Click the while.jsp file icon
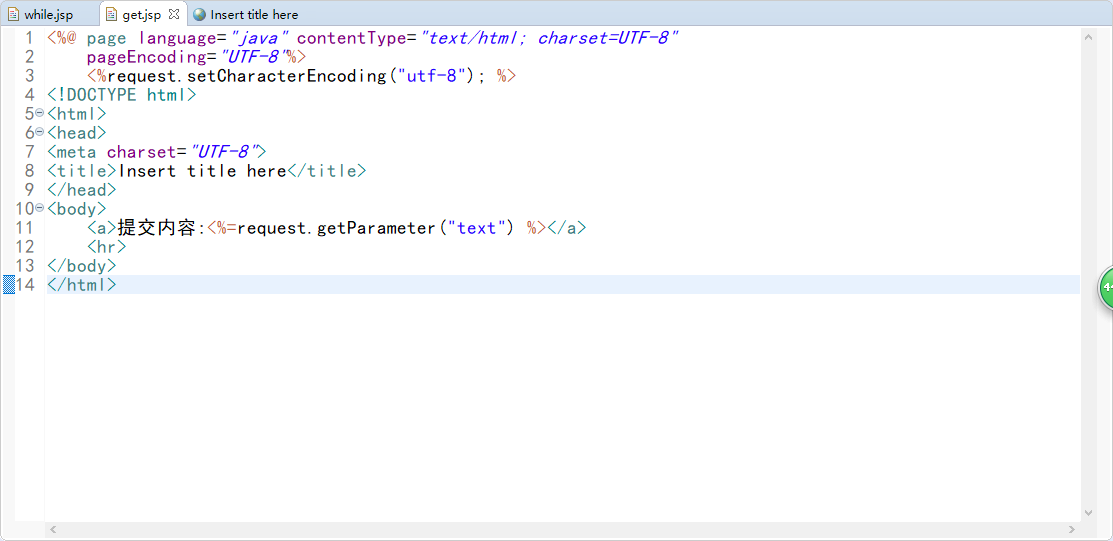Viewport: 1113px width, 541px height. [13, 14]
